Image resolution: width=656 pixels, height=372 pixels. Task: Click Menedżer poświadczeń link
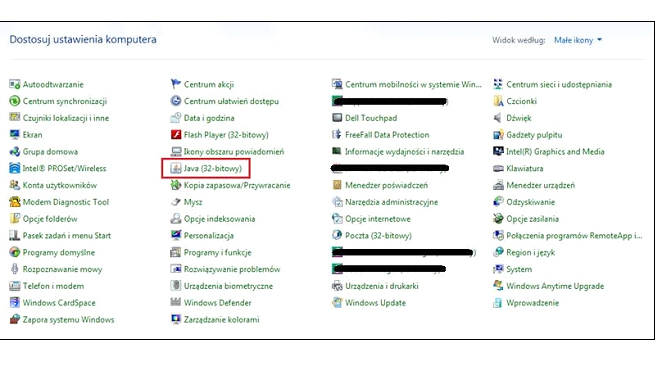387,185
